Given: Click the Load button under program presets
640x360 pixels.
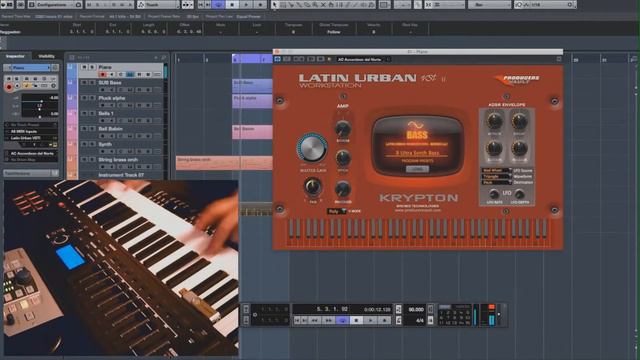Looking at the screenshot, I should 417,169.
